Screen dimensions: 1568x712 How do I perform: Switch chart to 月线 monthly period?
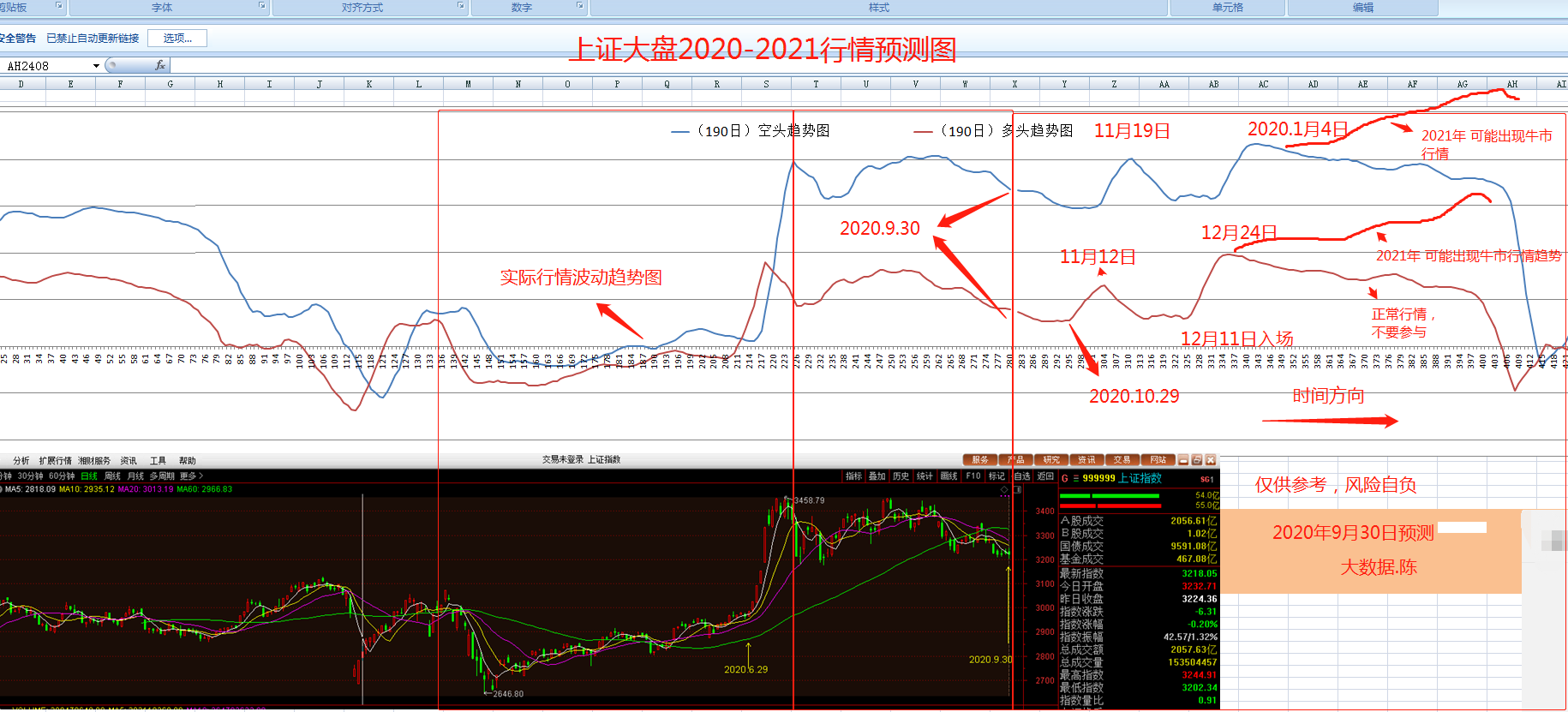(135, 476)
